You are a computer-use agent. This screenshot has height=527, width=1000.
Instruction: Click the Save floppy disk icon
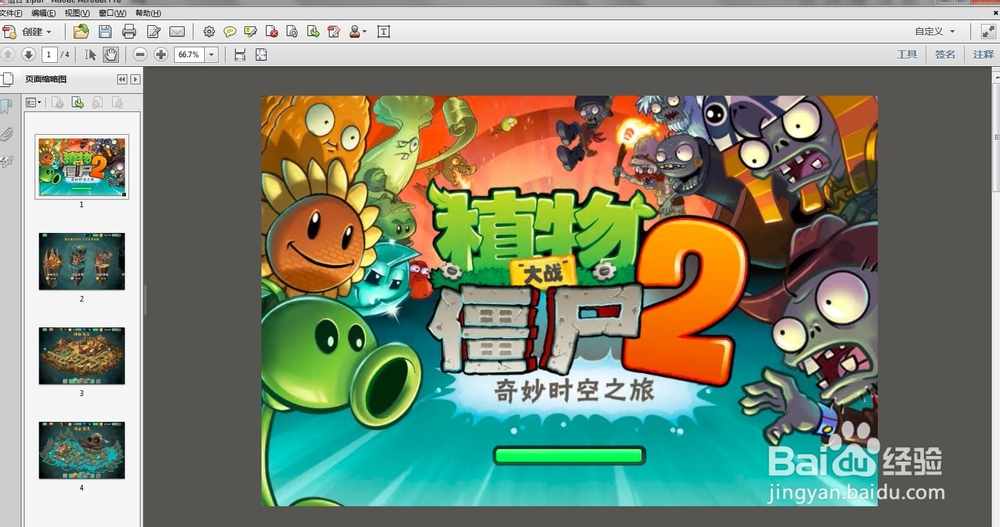(105, 31)
